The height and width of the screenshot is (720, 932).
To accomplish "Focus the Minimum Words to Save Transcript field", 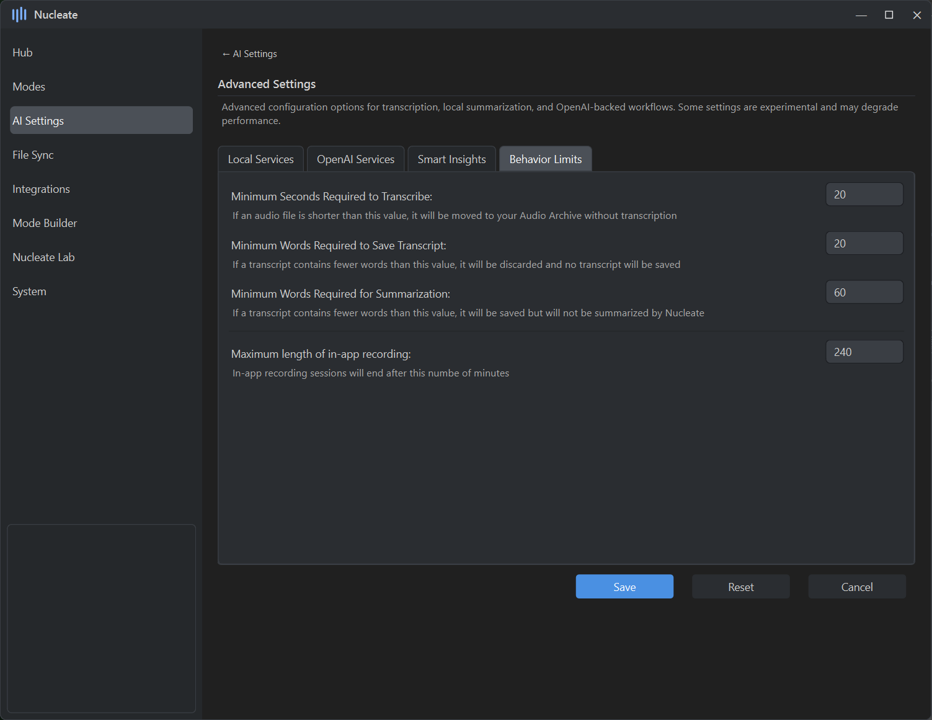I will tap(864, 244).
